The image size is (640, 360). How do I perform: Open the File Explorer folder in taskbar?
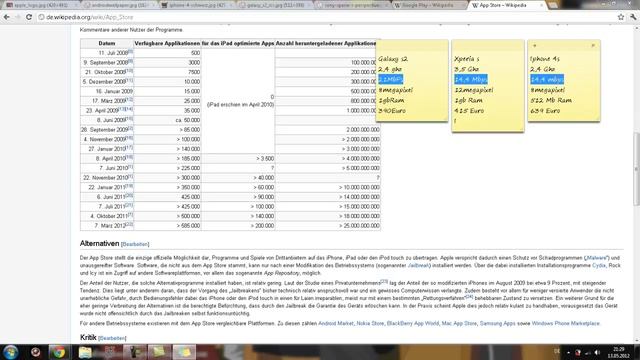[x=85, y=352]
